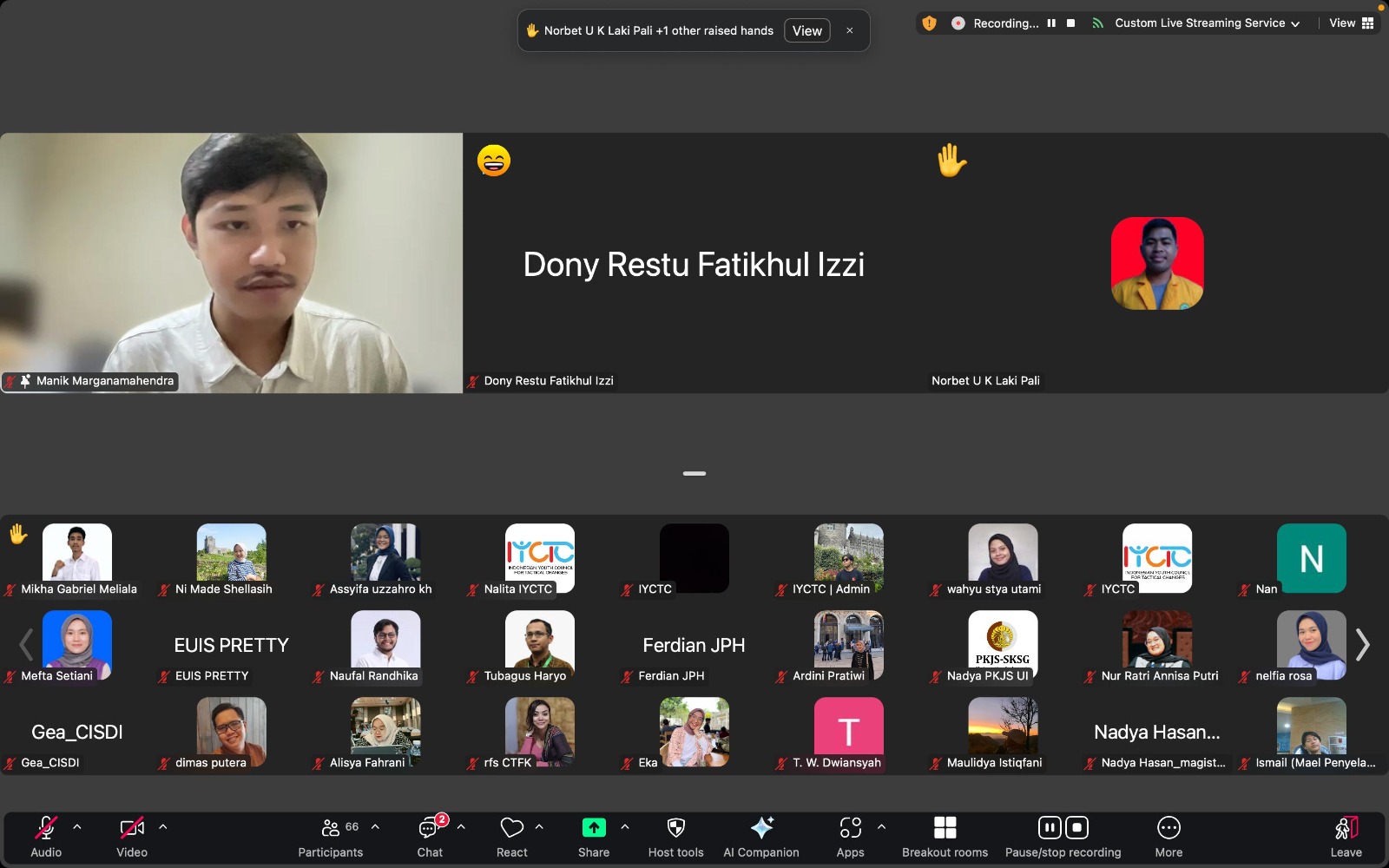1389x868 pixels.
Task: Open the Apps menu icon
Action: (850, 829)
